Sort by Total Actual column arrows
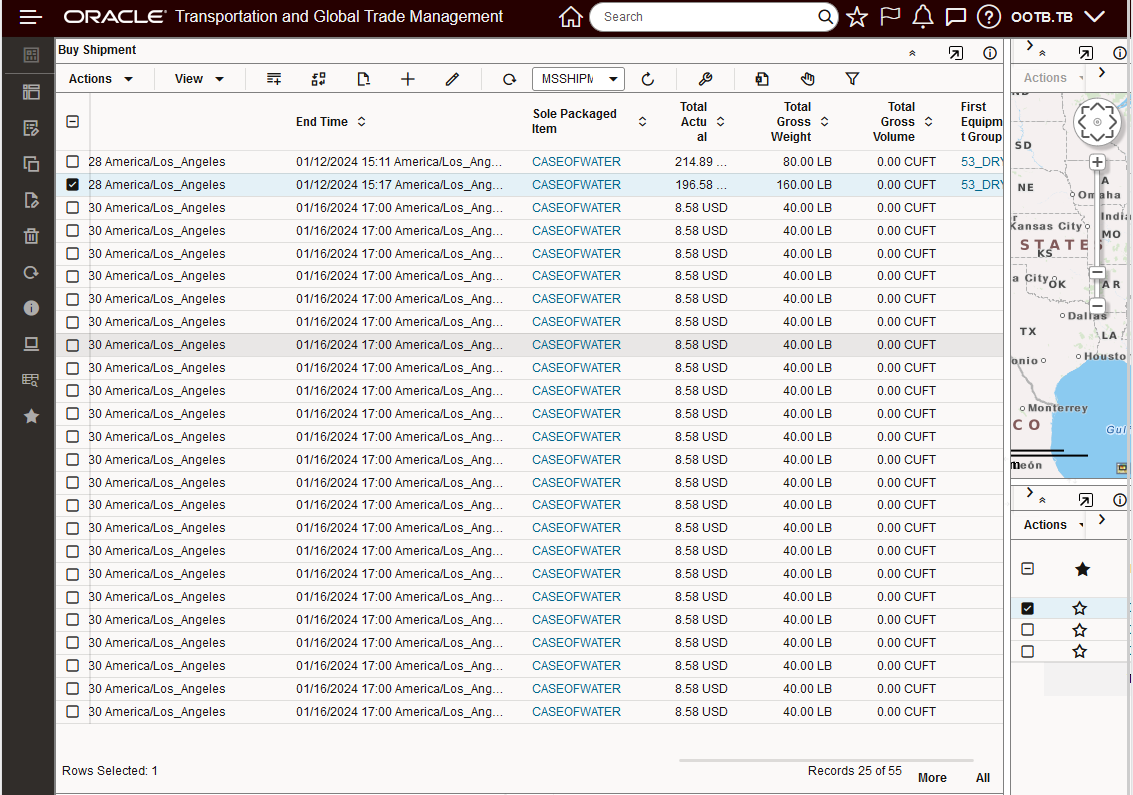Image resolution: width=1133 pixels, height=795 pixels. (720, 121)
